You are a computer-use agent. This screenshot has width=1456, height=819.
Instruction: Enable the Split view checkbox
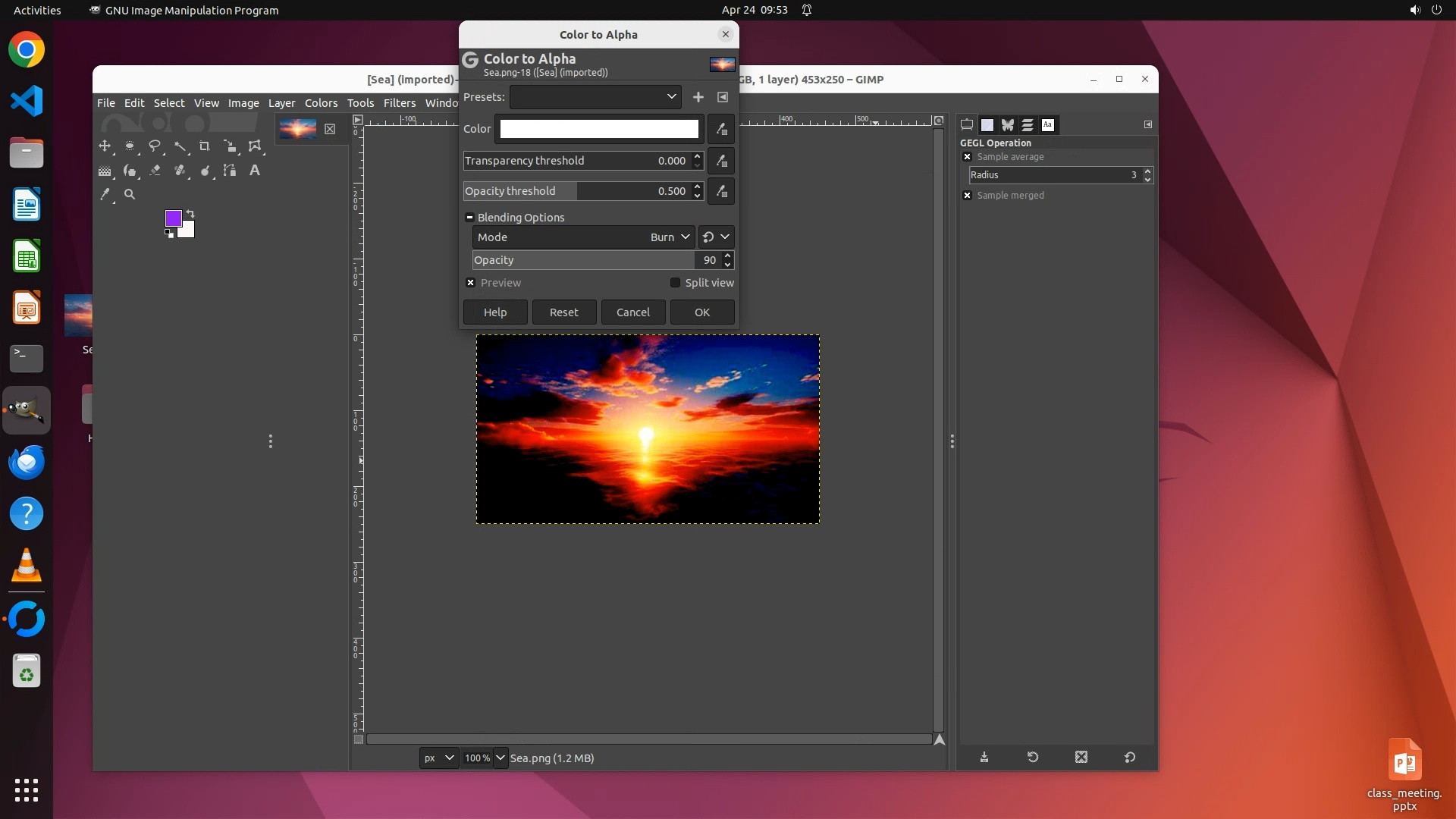click(x=675, y=283)
